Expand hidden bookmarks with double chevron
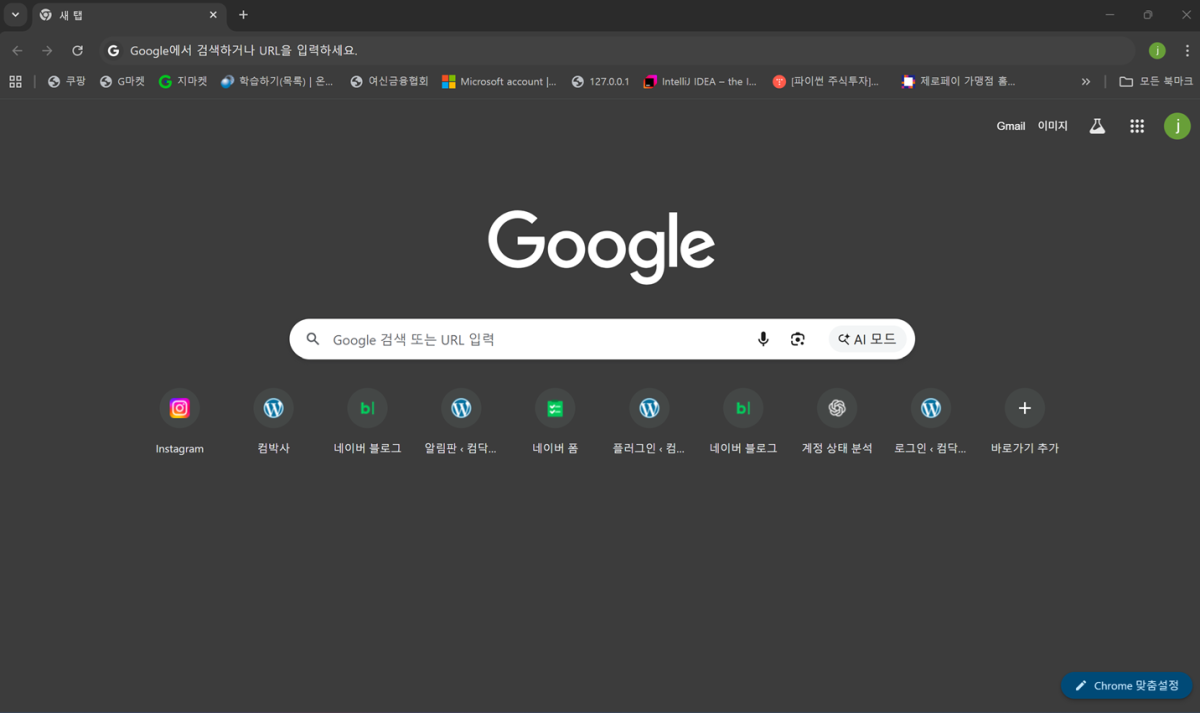 (x=1086, y=82)
